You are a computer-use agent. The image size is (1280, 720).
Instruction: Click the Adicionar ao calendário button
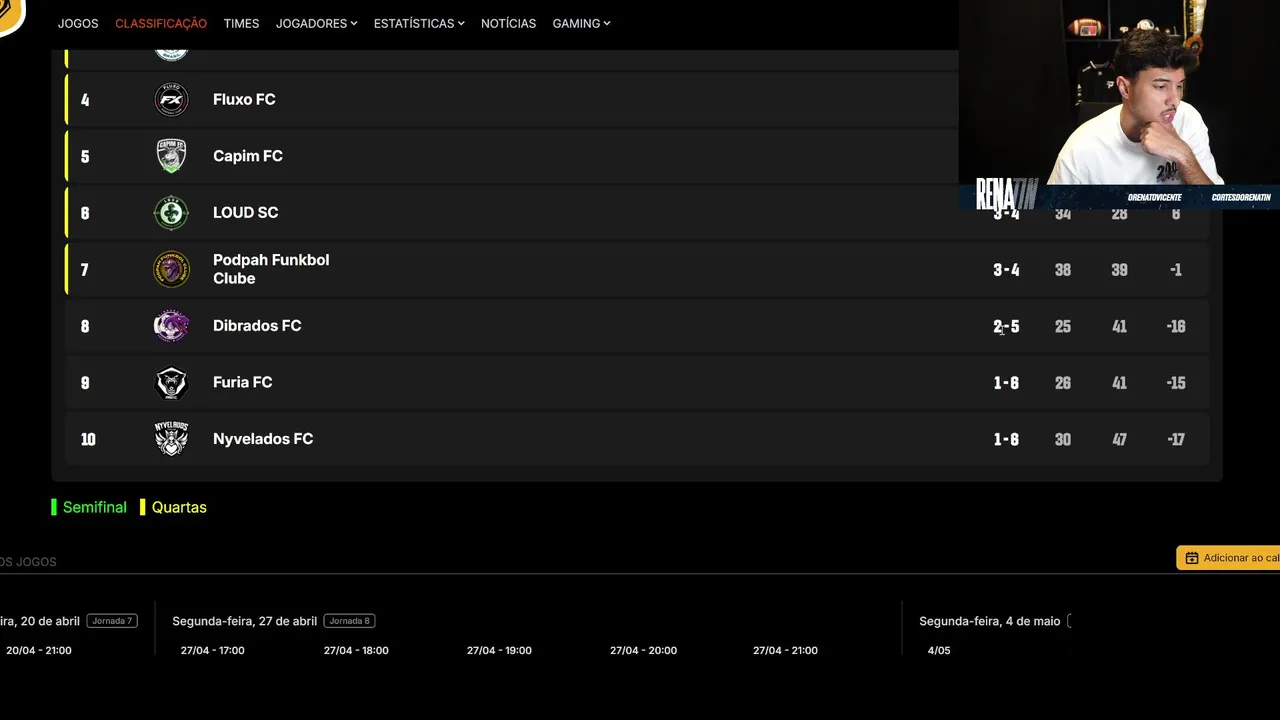(x=1228, y=558)
